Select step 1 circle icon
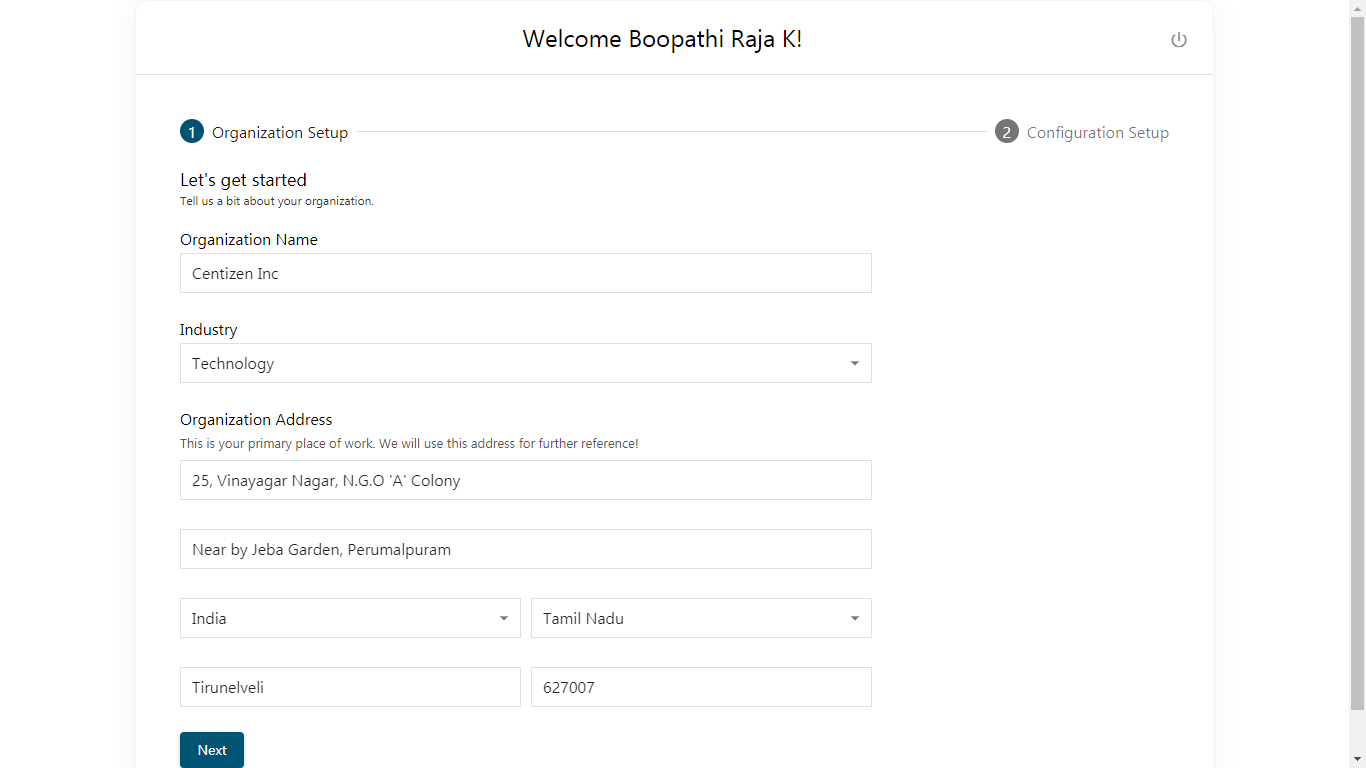This screenshot has height=768, width=1366. click(x=192, y=131)
